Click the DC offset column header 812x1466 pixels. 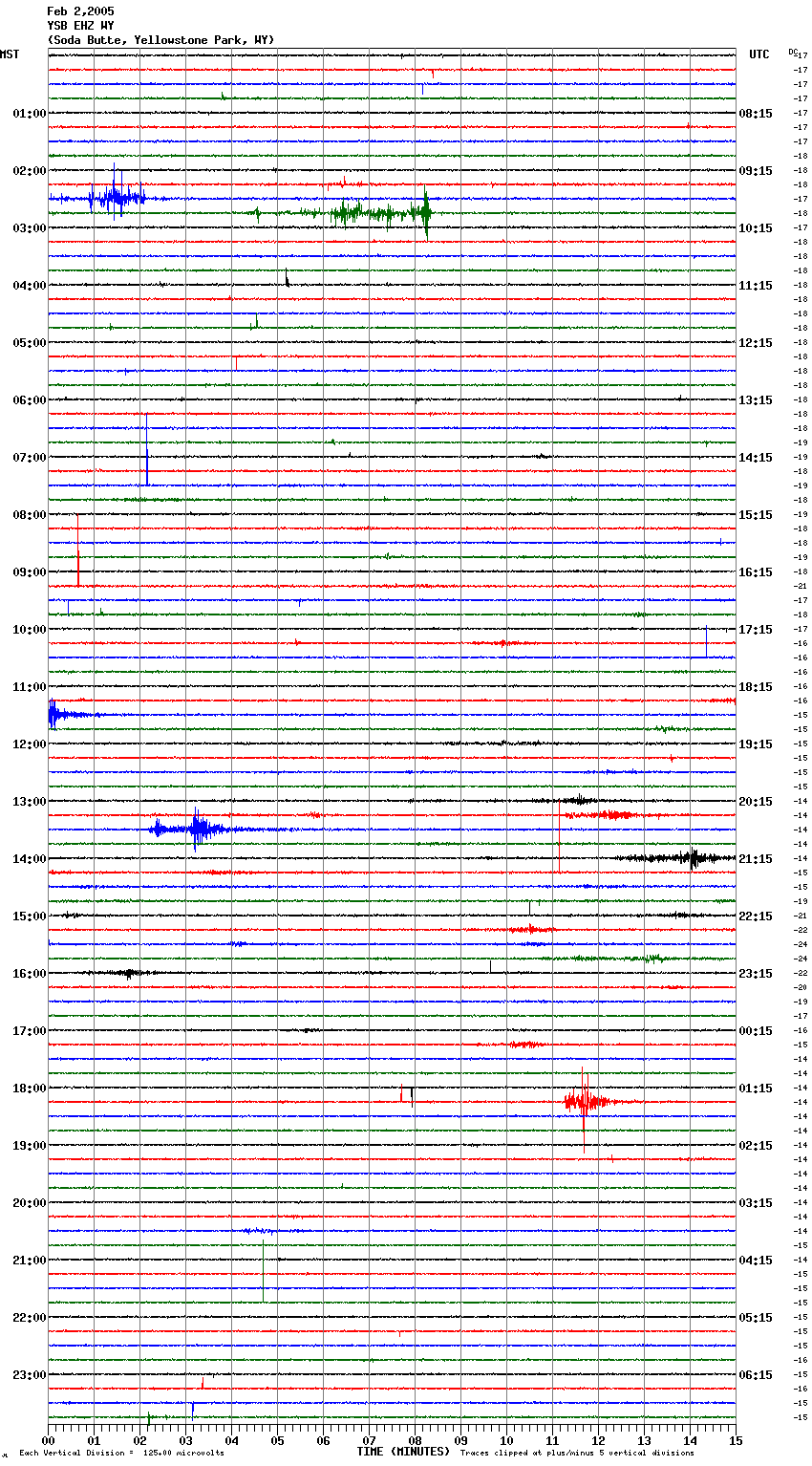(x=793, y=52)
